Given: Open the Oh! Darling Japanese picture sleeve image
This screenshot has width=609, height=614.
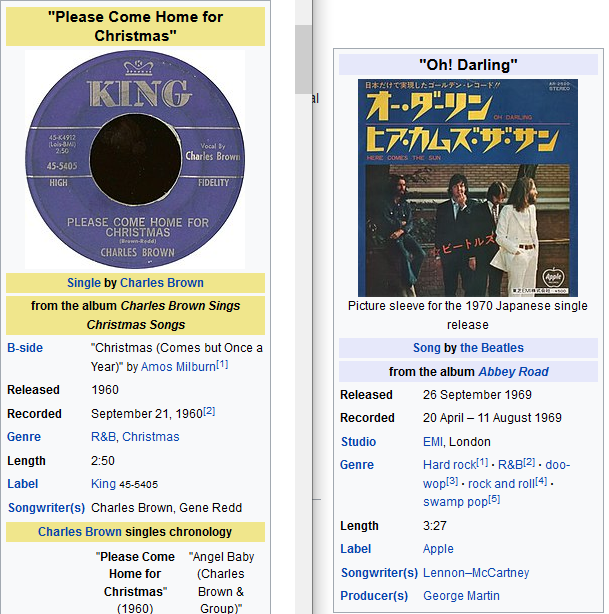Looking at the screenshot, I should 468,188.
